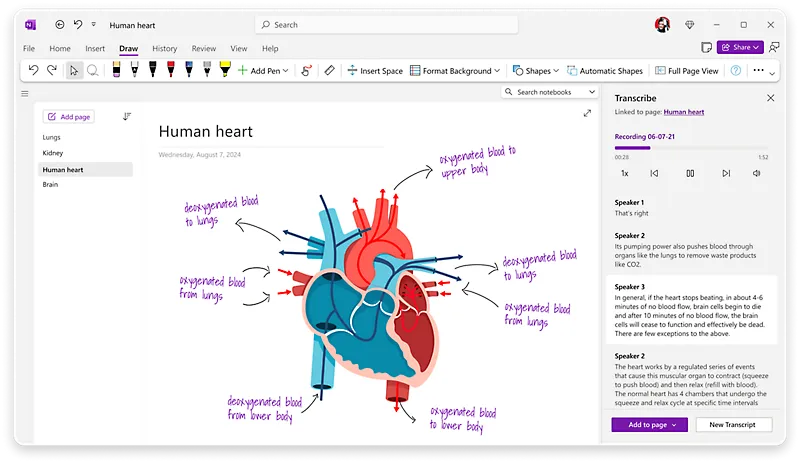
Task: Skip to the next transcript segment
Action: (726, 174)
